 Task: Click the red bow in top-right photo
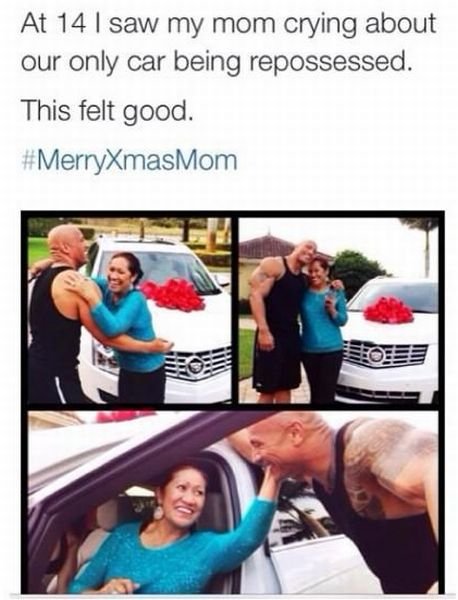[x=388, y=310]
